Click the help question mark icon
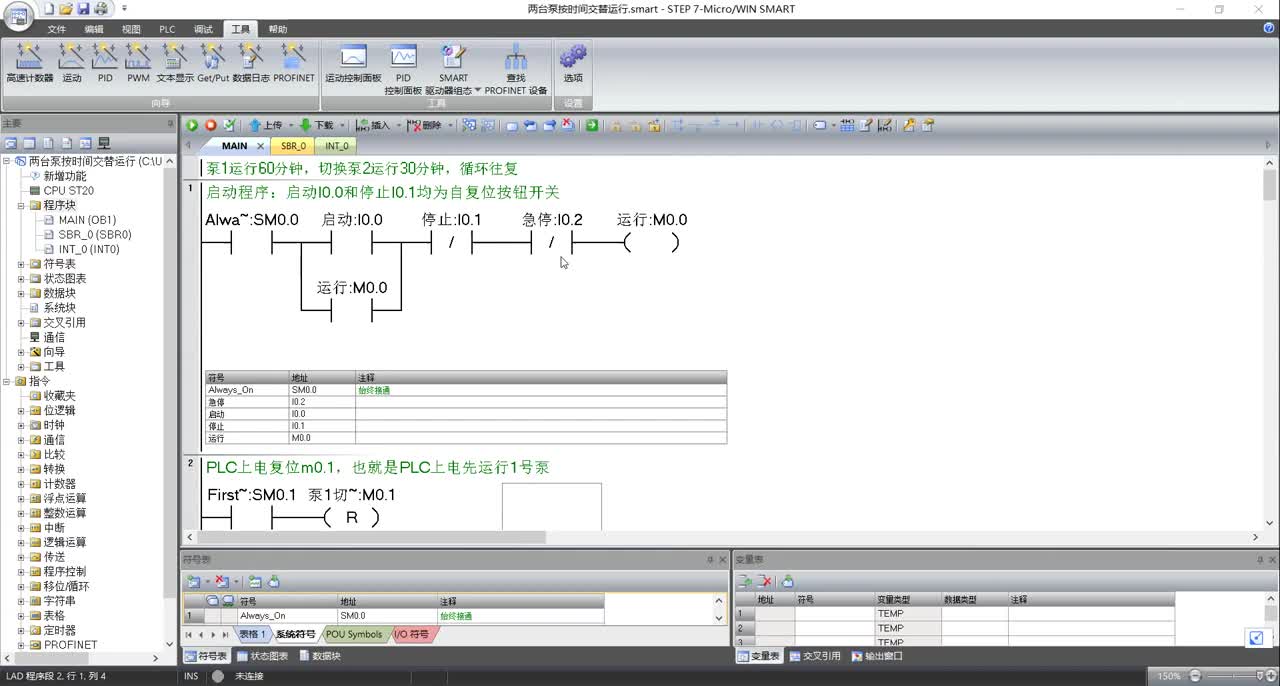1280x686 pixels. point(1268,29)
